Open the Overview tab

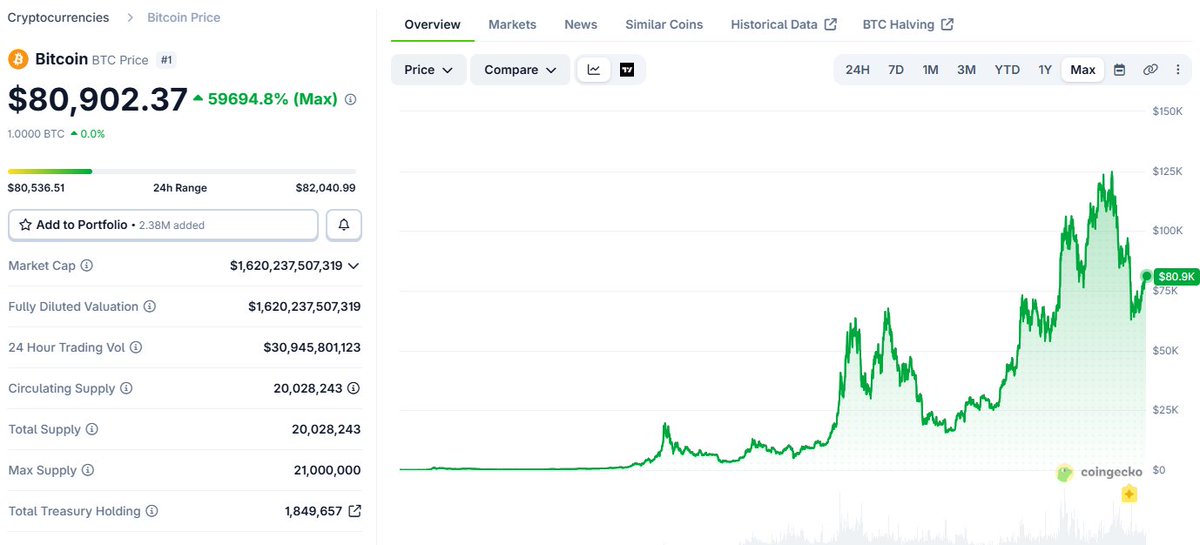[432, 24]
